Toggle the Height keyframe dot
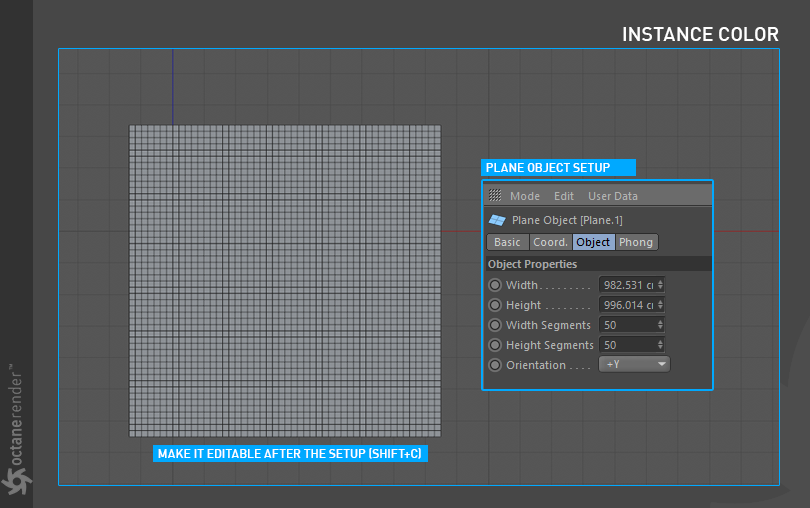Screen dimensions: 810x508 pos(495,306)
